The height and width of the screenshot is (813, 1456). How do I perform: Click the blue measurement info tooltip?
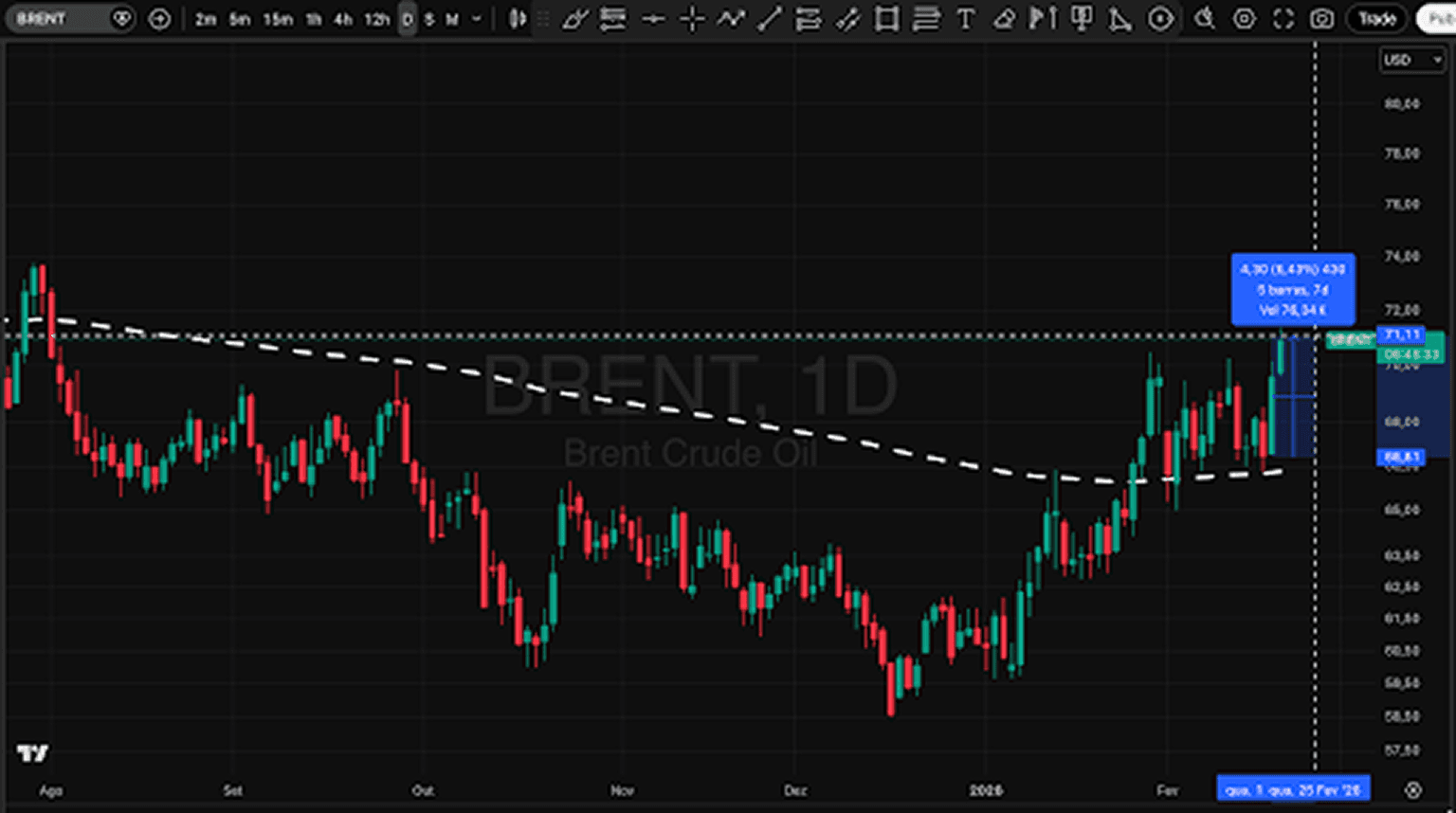(x=1293, y=289)
